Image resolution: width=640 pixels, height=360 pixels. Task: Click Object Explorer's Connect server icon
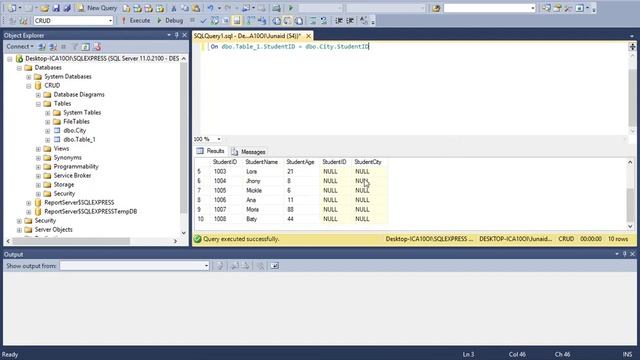(x=42, y=47)
